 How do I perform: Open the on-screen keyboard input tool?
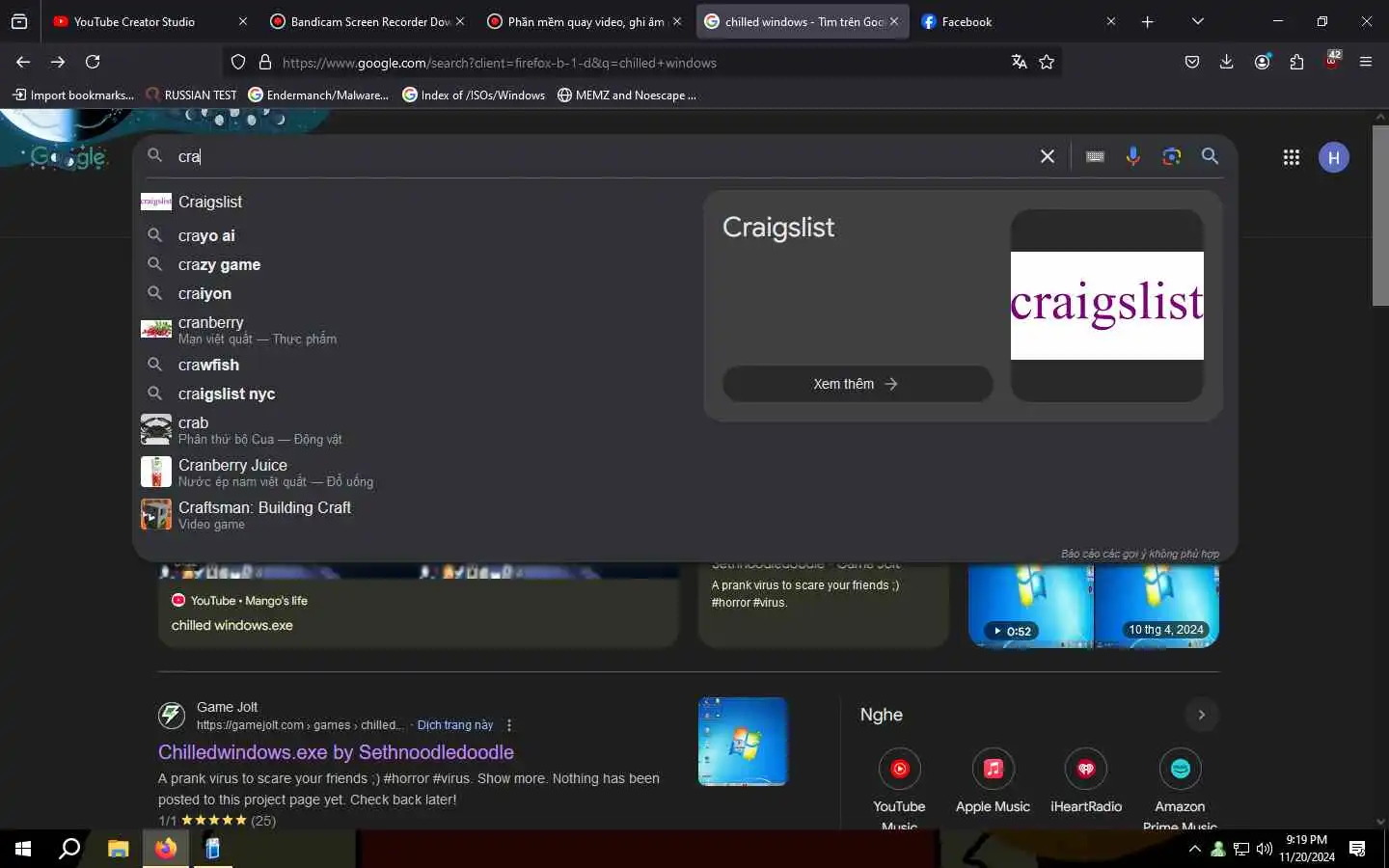tap(1095, 156)
